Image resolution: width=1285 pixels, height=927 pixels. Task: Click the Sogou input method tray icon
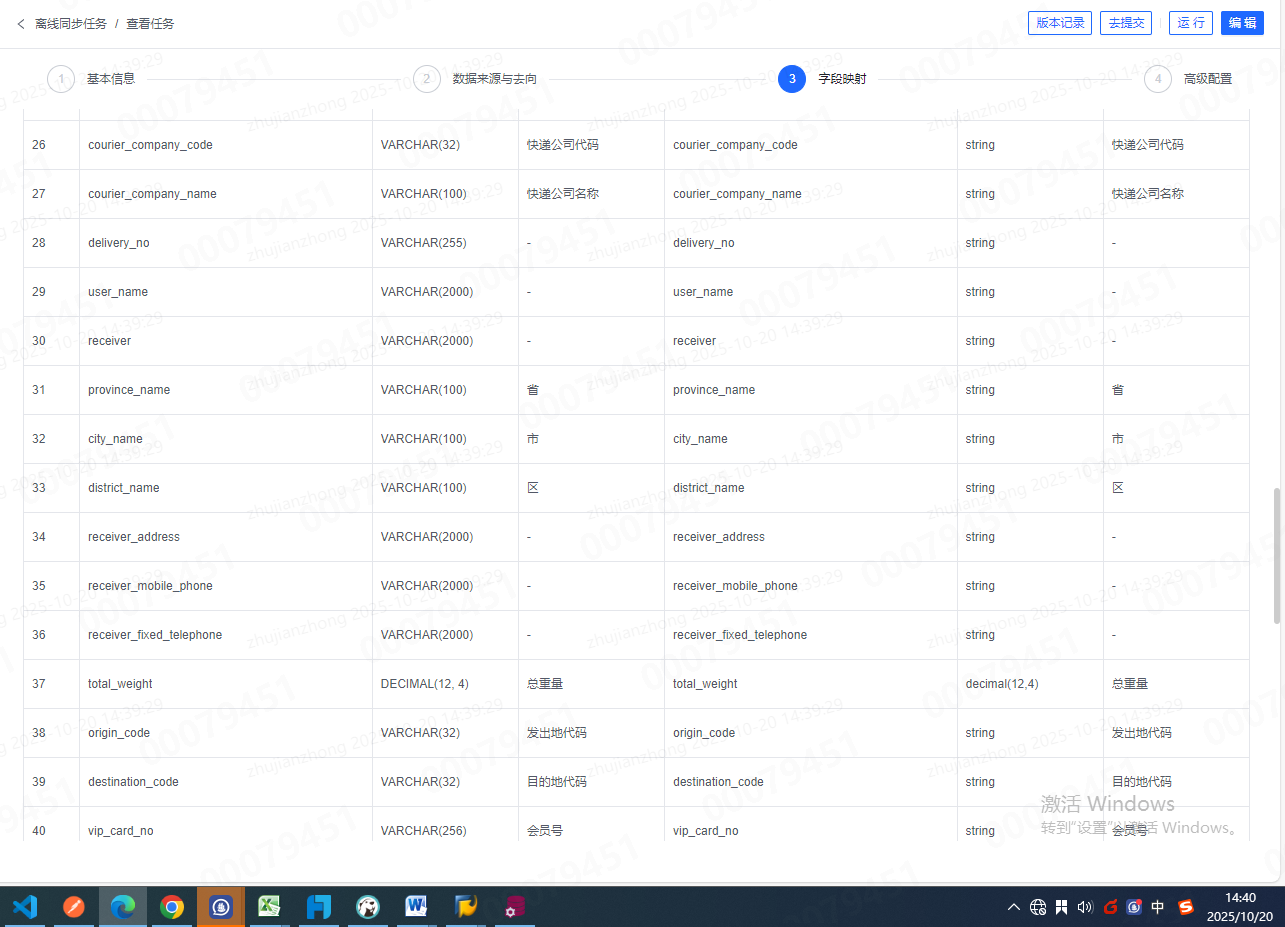coord(1186,907)
